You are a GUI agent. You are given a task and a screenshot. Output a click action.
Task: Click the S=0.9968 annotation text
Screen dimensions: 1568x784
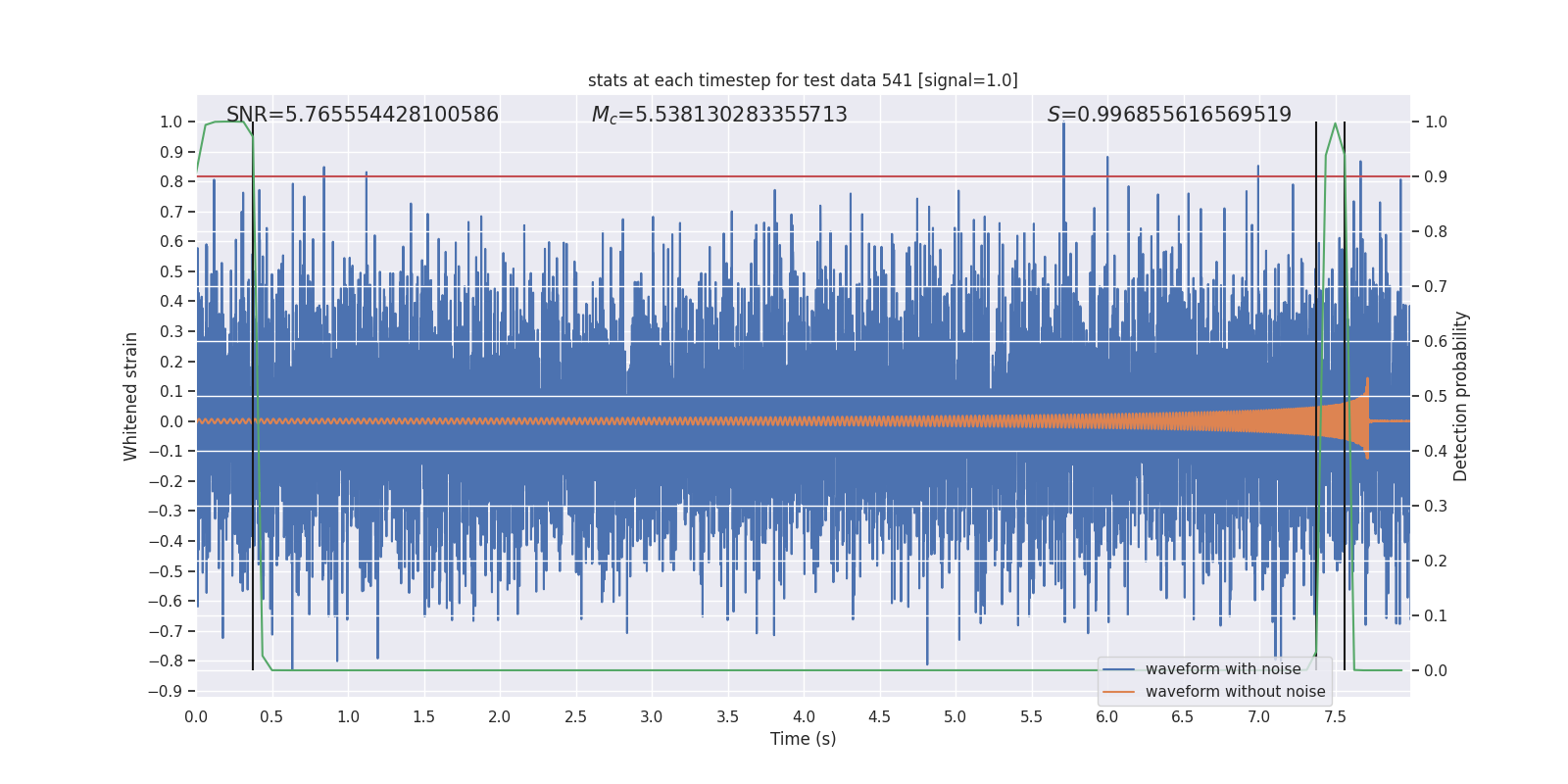1169,115
